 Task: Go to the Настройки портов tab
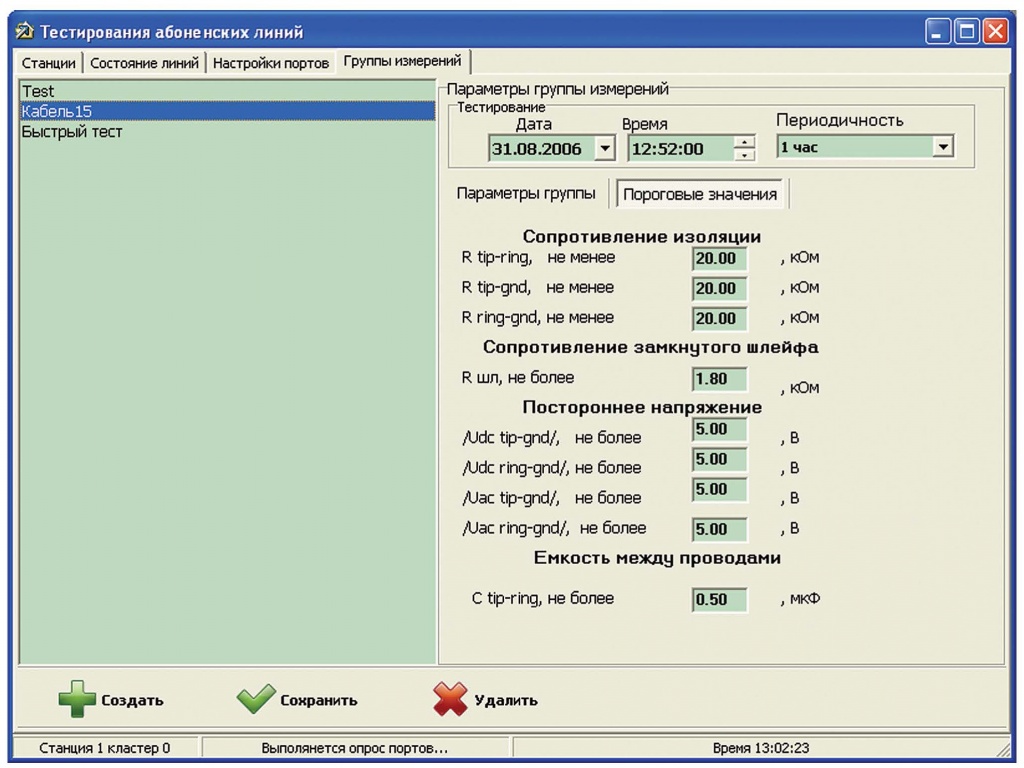pyautogui.click(x=271, y=62)
